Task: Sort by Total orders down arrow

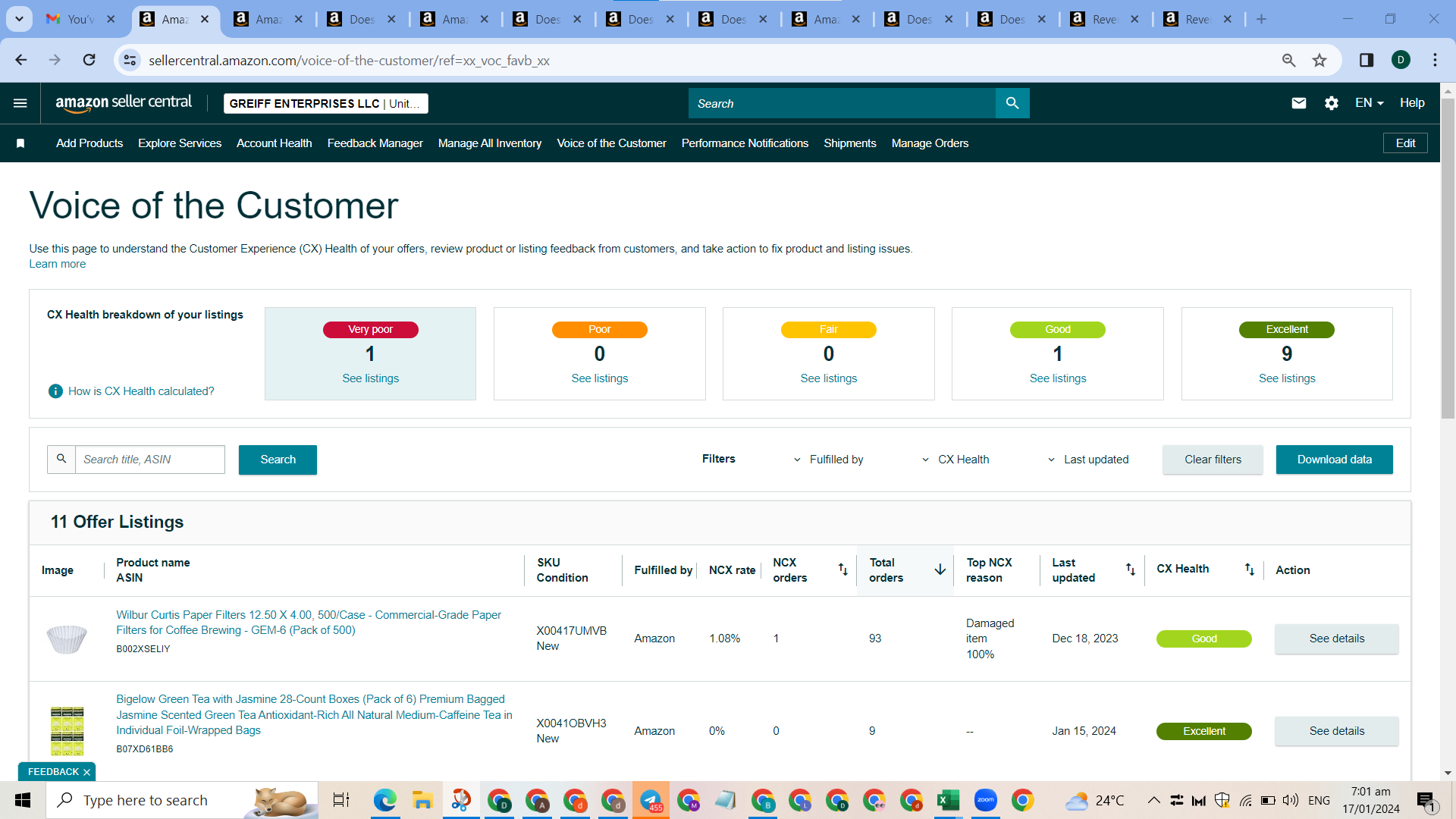Action: point(940,570)
